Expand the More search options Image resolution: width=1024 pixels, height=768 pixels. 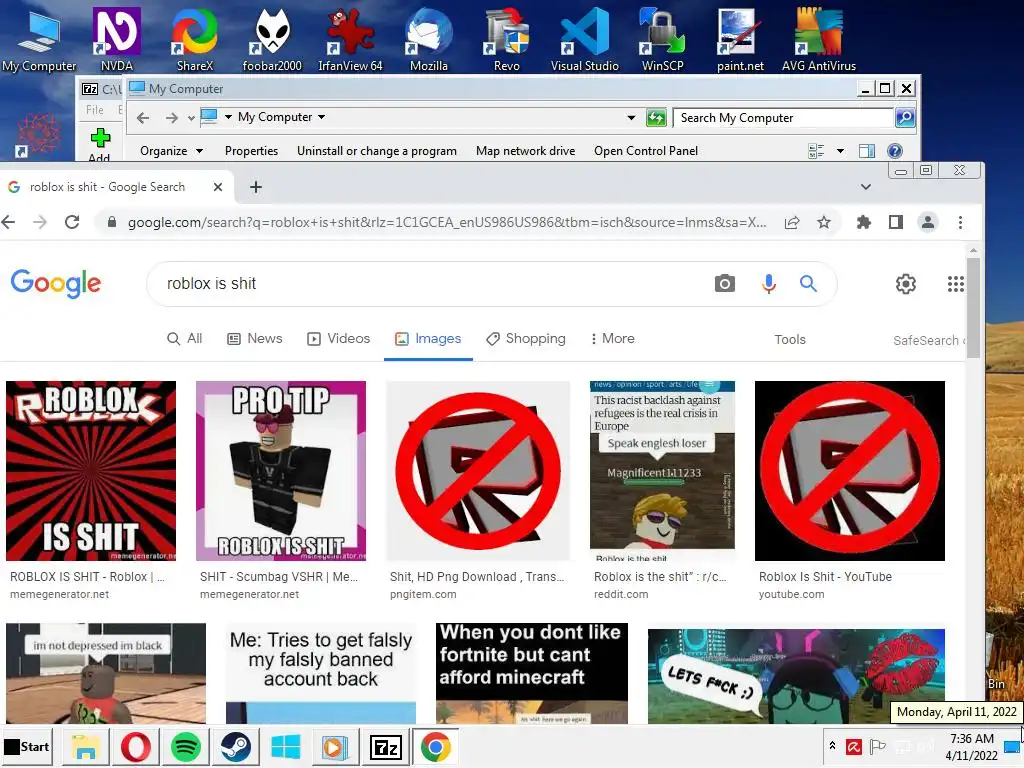[x=613, y=338]
